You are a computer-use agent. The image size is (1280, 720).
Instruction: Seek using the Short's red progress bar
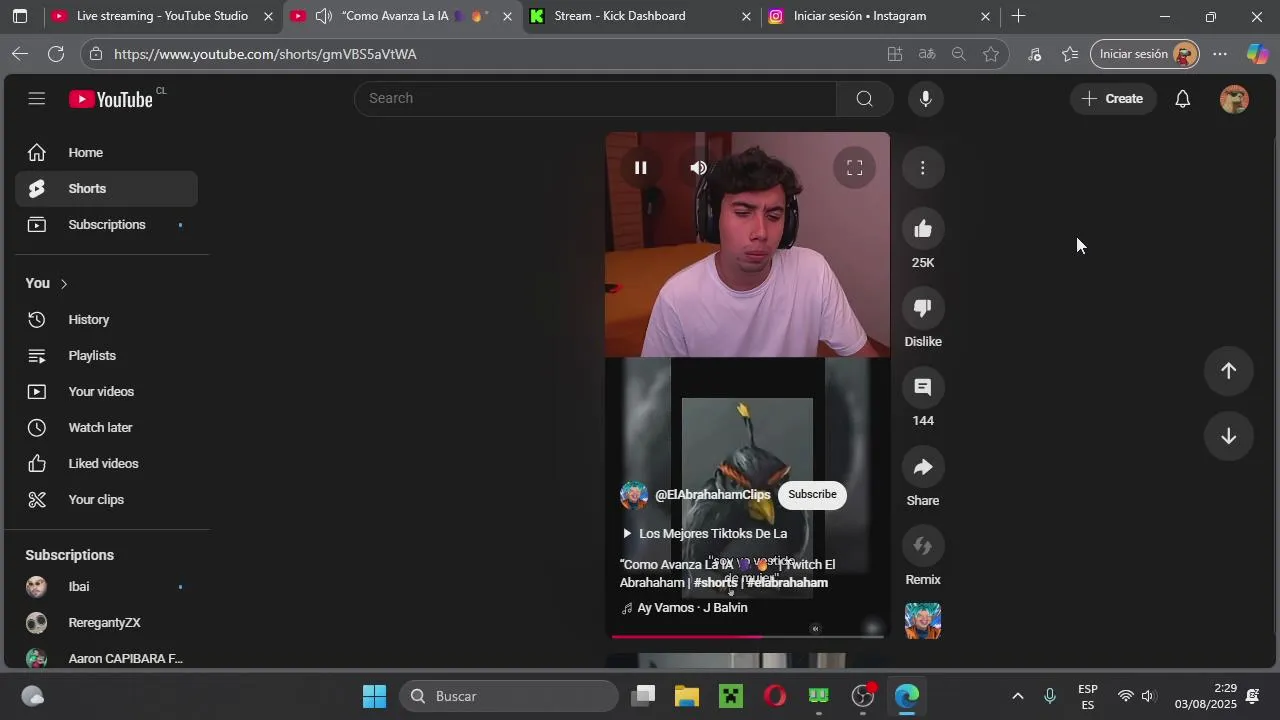click(x=747, y=636)
